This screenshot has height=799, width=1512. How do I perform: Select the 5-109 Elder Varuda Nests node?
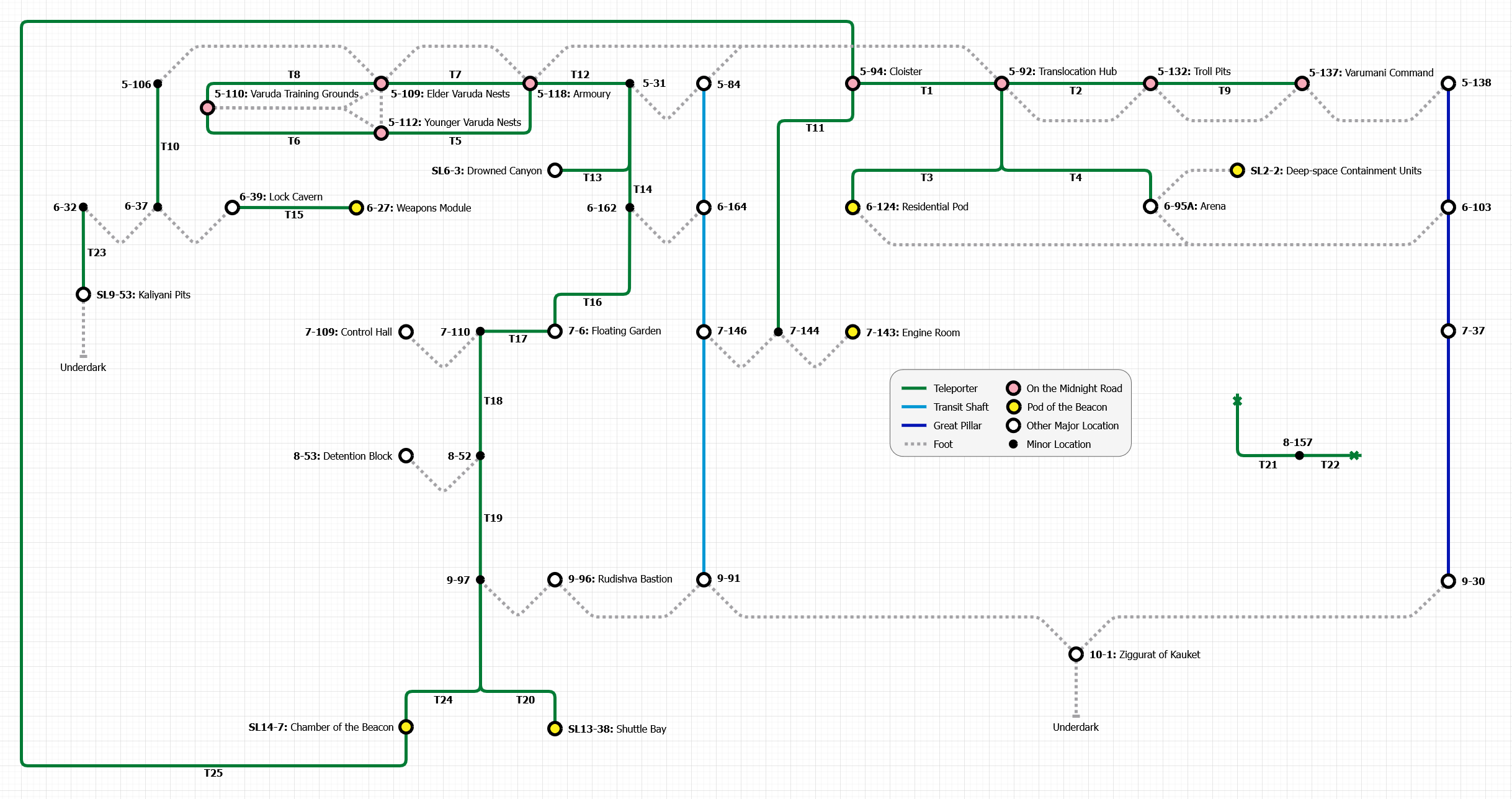pos(381,83)
